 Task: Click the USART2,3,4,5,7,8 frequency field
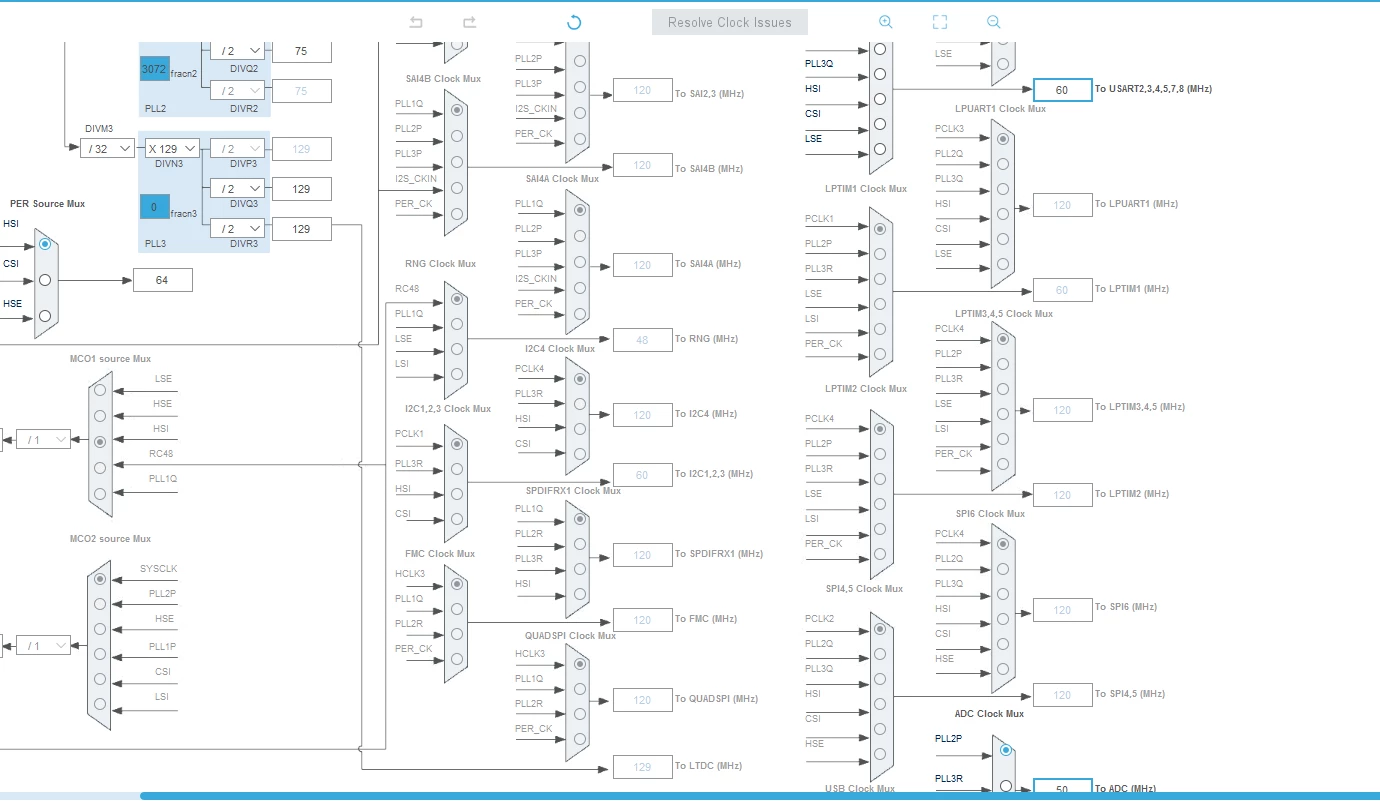point(1062,90)
